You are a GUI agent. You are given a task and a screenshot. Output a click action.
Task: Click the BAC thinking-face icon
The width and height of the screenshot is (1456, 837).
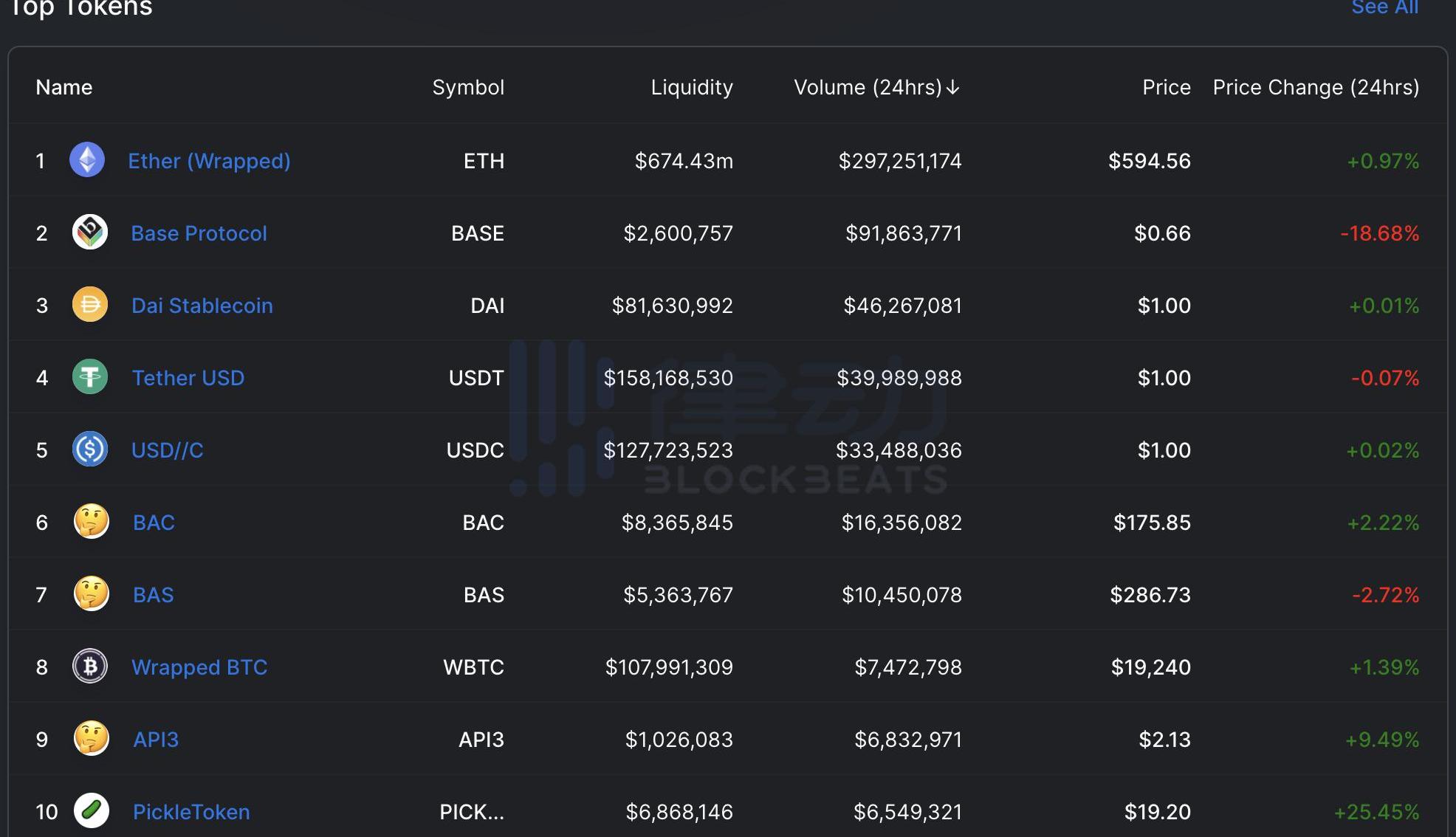point(92,521)
